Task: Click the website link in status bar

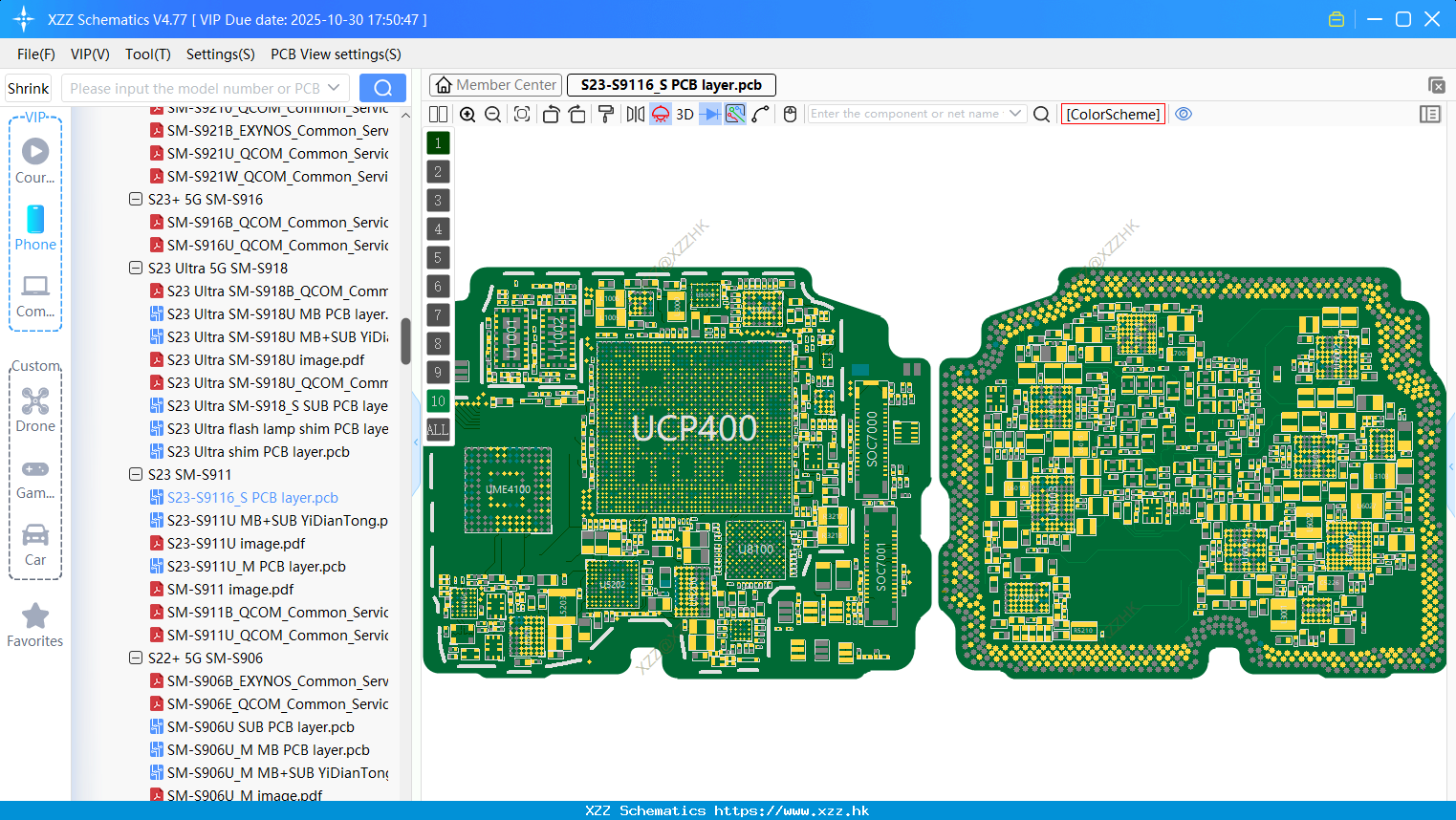Action: point(792,810)
